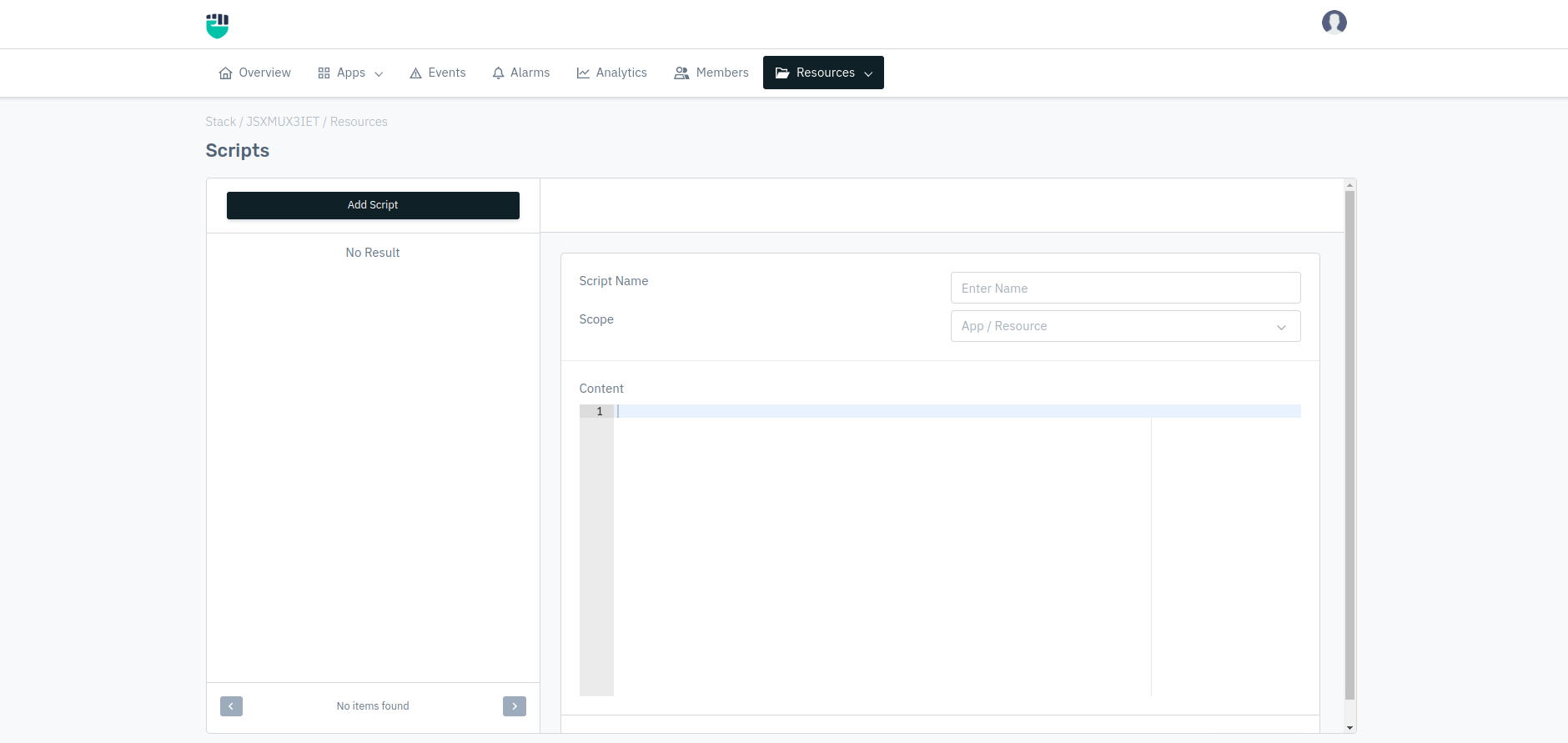Open the user profile avatar
Screen dimensions: 1568x743
pos(1334,23)
